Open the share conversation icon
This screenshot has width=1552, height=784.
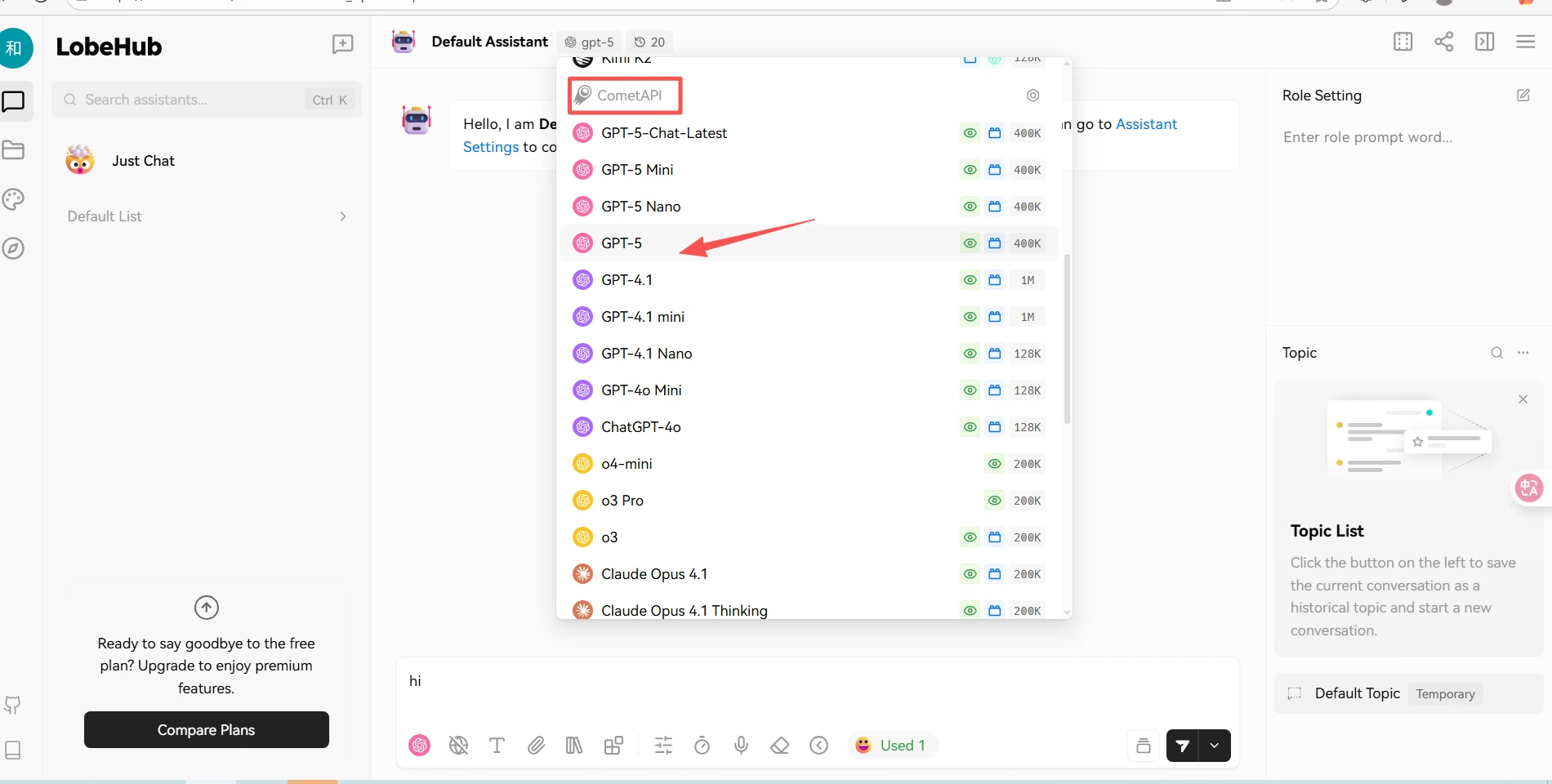pos(1444,42)
